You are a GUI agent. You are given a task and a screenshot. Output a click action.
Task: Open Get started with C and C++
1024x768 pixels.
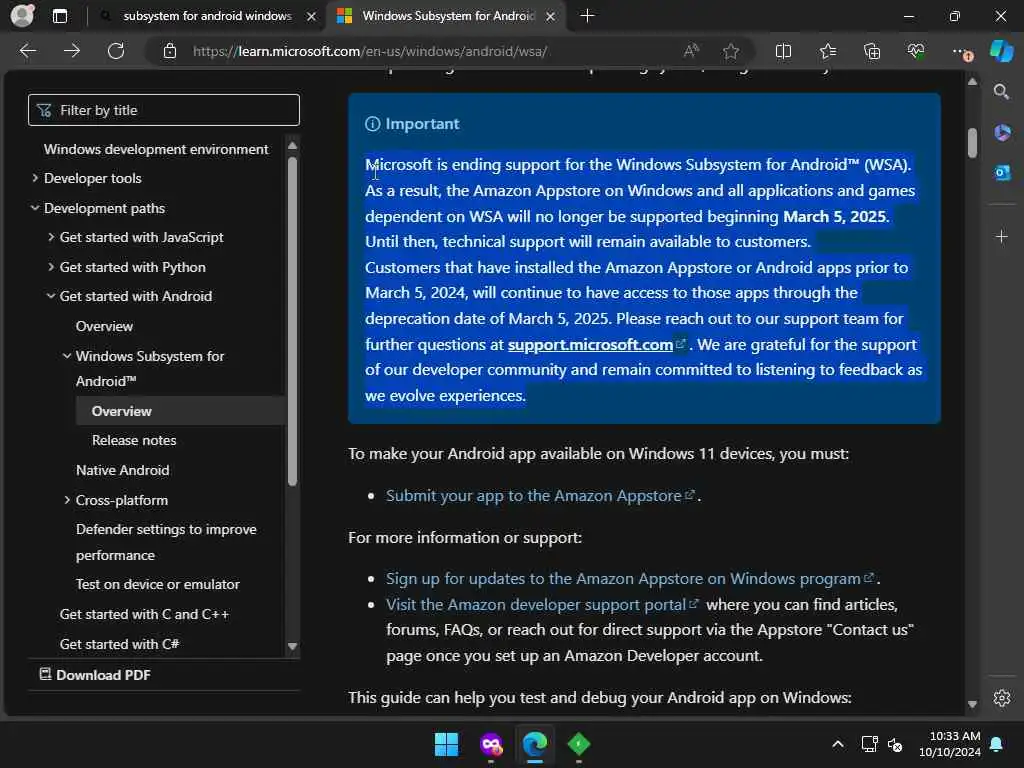tap(144, 615)
